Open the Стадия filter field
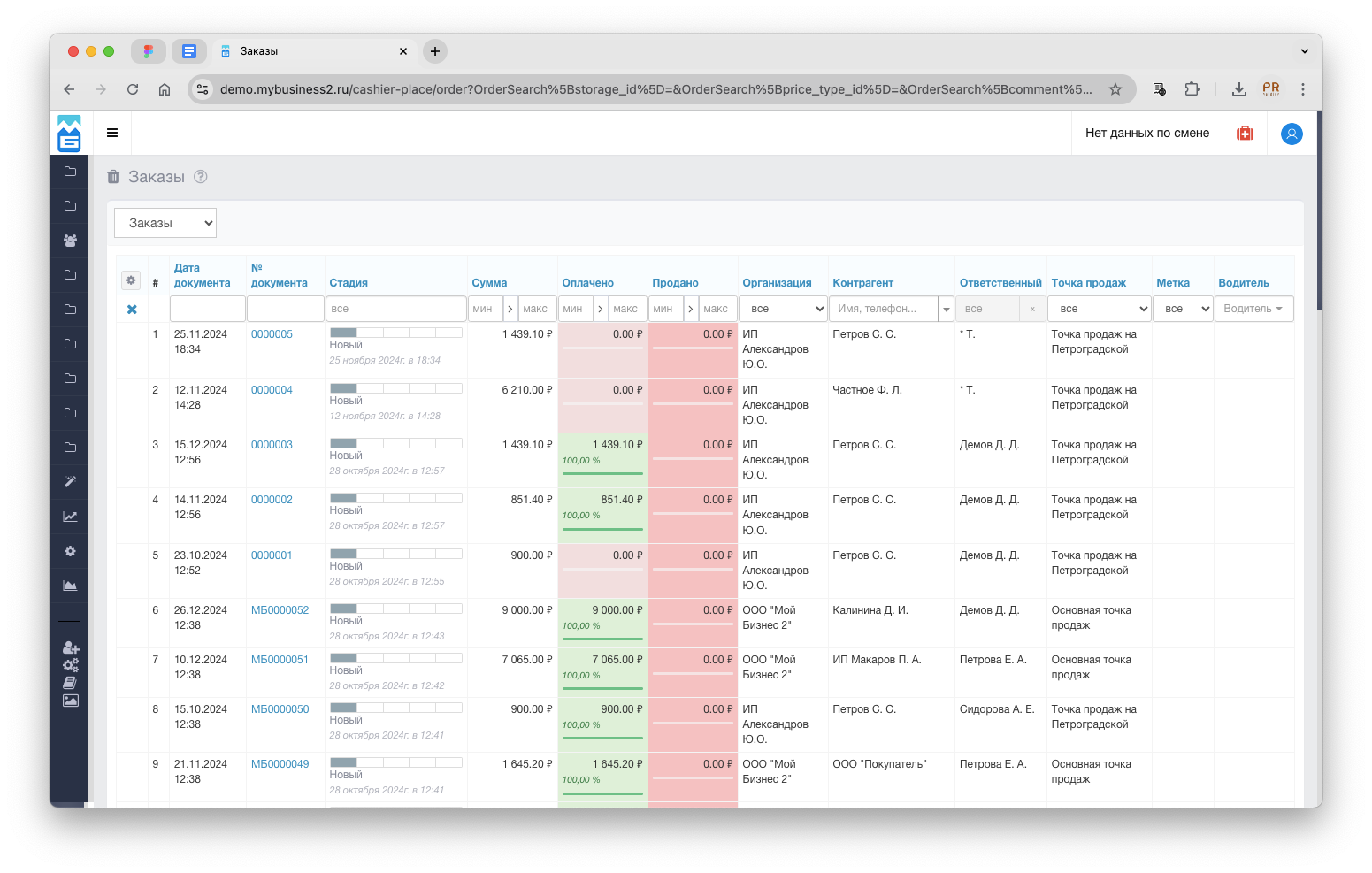The height and width of the screenshot is (873, 1372). coord(395,309)
